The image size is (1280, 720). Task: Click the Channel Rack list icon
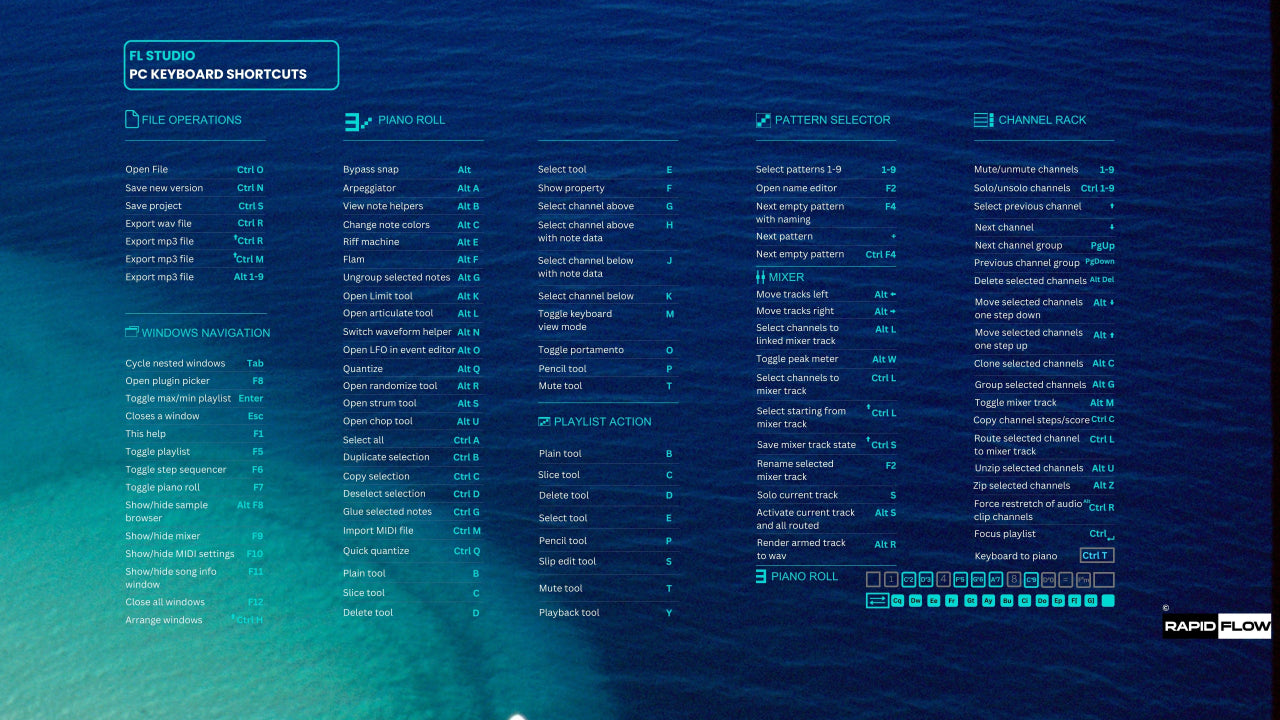(982, 119)
